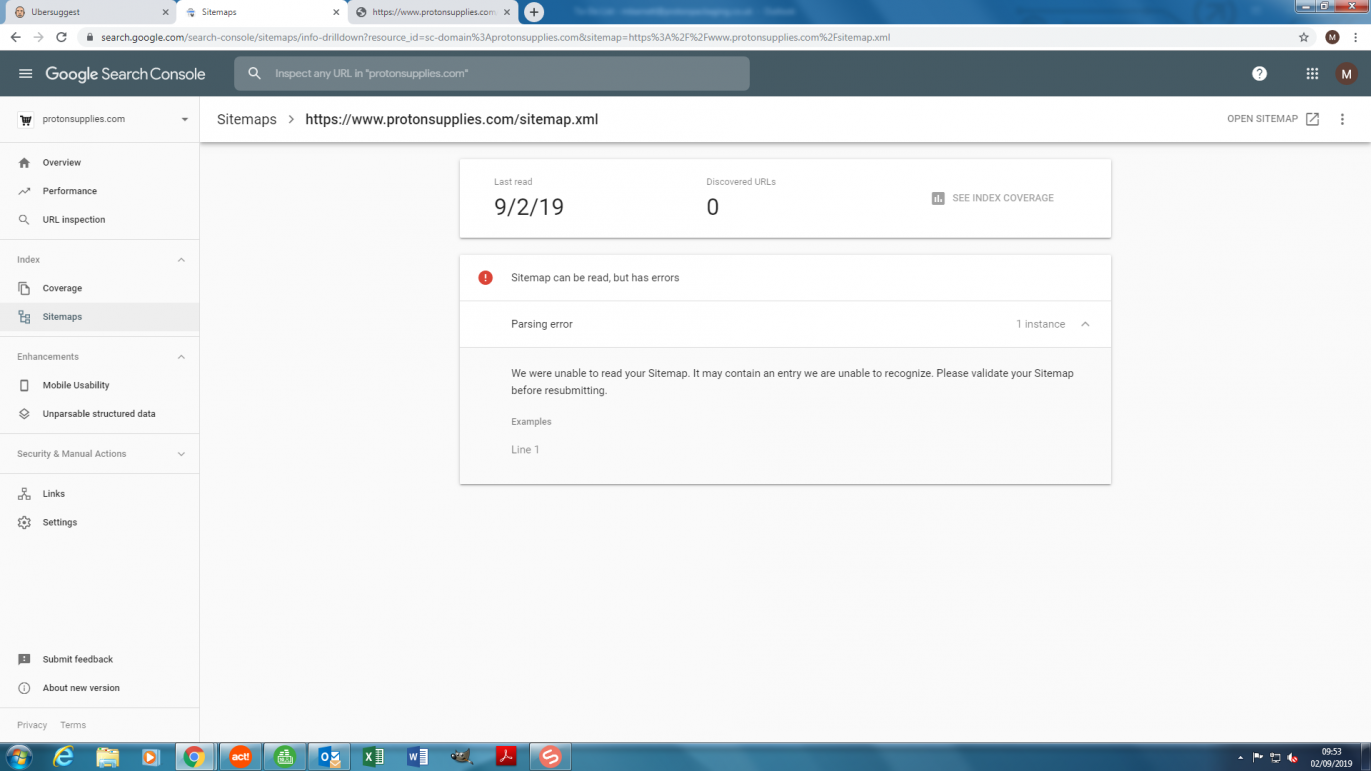Click the Sitemaps breadcrumb link

246,119
